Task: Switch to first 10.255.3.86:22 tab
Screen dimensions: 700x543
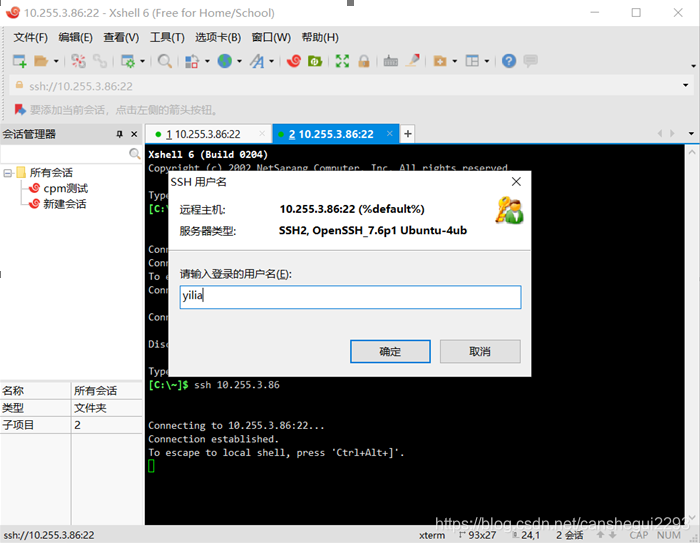Action: click(x=207, y=134)
